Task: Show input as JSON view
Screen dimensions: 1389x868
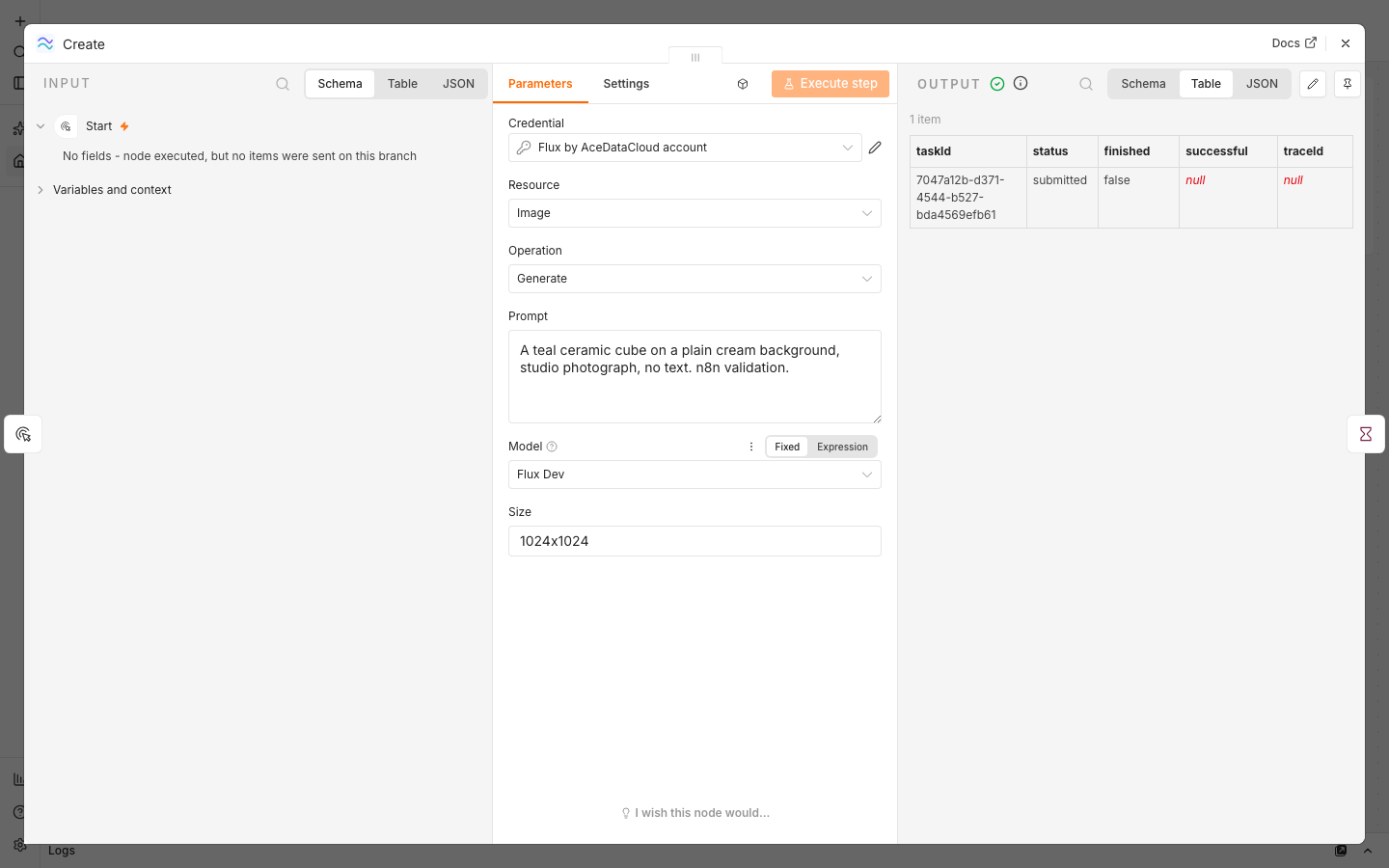Action: click(x=458, y=84)
